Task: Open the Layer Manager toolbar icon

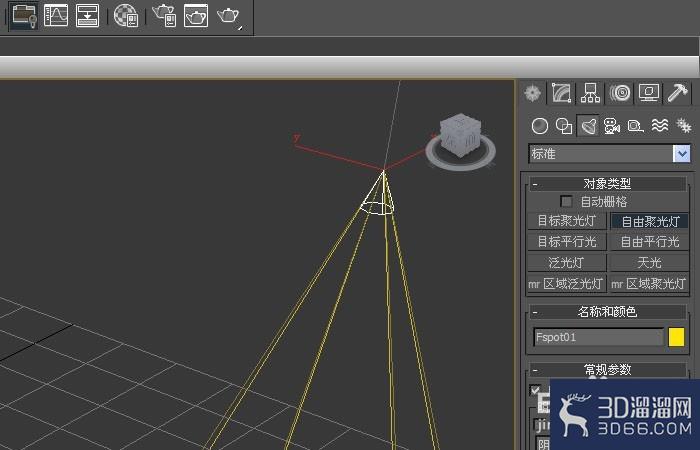Action: pos(24,16)
